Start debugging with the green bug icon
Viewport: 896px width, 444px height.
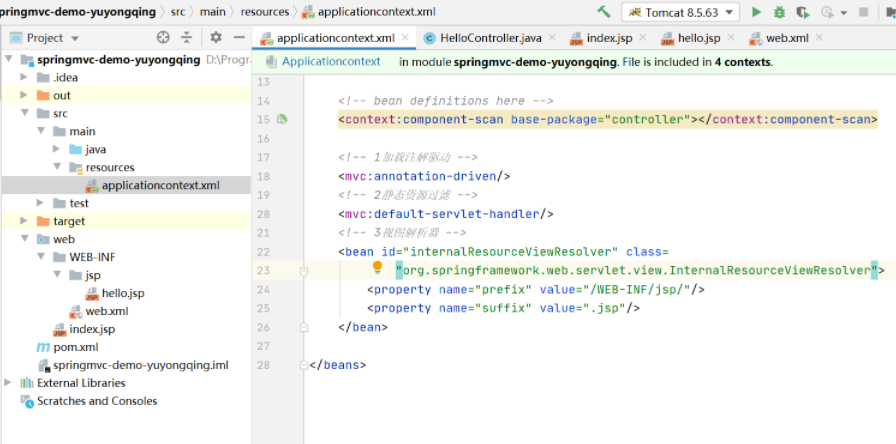click(779, 12)
